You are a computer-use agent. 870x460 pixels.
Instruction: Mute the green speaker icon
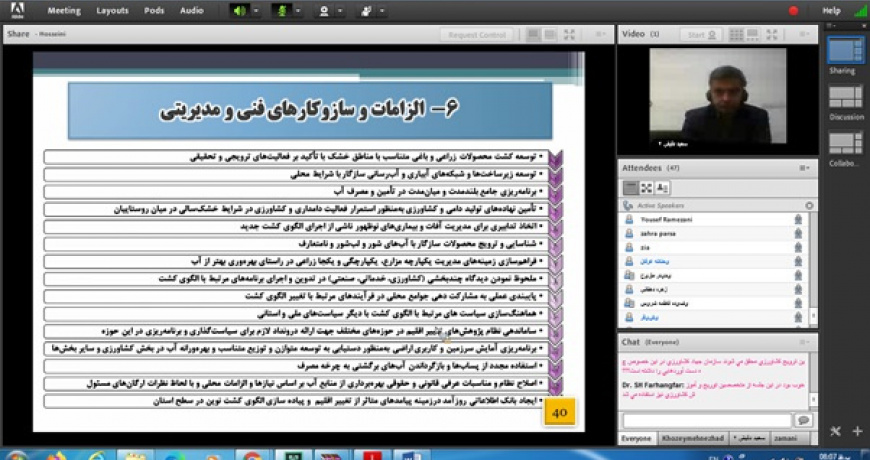240,11
